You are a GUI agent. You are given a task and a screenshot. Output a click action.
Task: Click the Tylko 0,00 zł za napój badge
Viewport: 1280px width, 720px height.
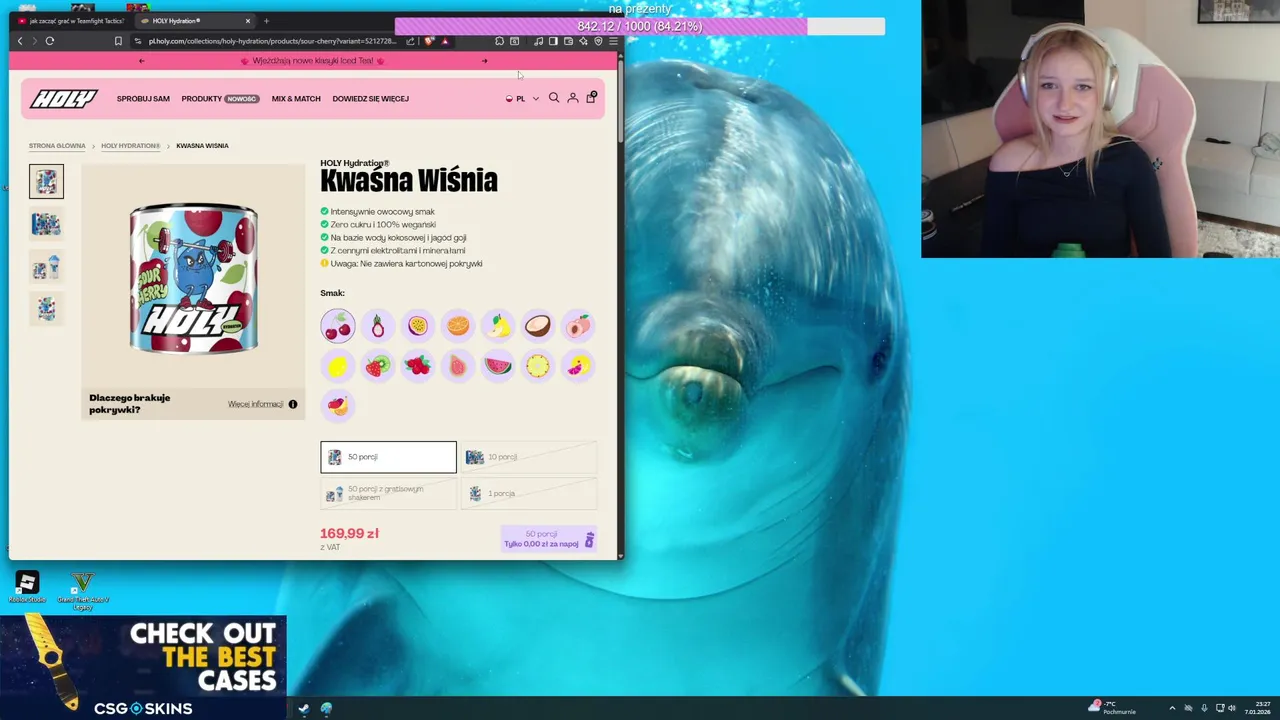[549, 539]
